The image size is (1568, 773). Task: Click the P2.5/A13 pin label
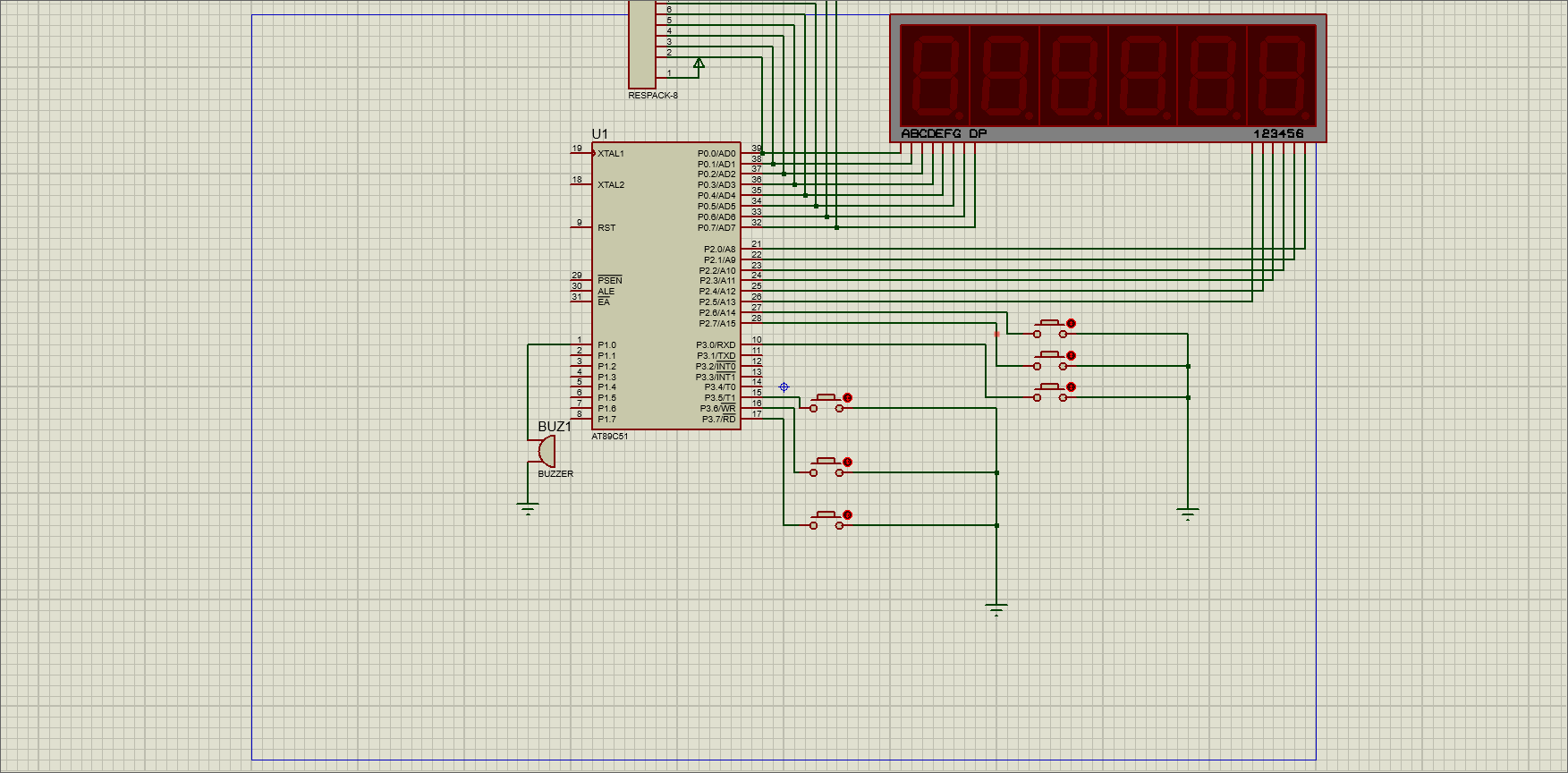click(x=717, y=302)
